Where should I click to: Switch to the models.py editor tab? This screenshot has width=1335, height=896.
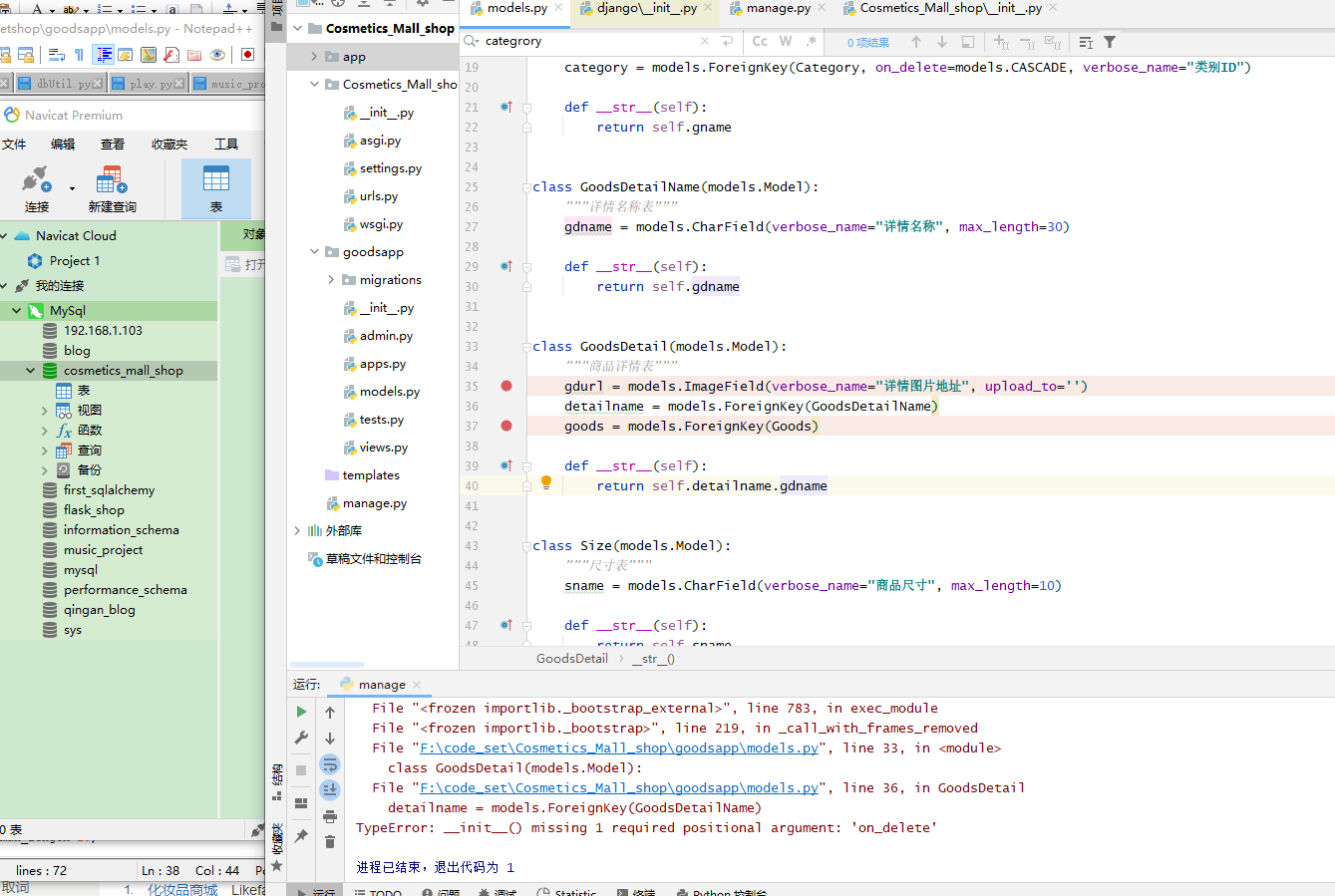(x=516, y=9)
